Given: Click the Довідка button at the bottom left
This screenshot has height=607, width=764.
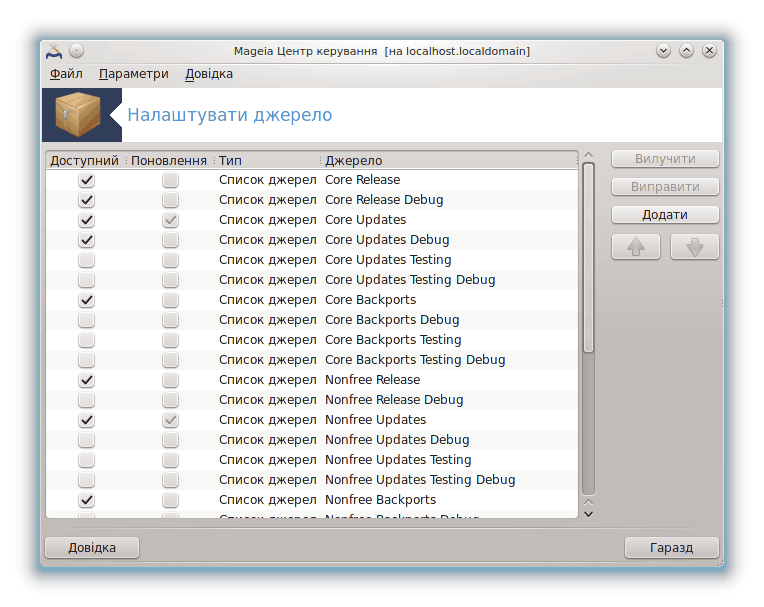Looking at the screenshot, I should point(92,548).
